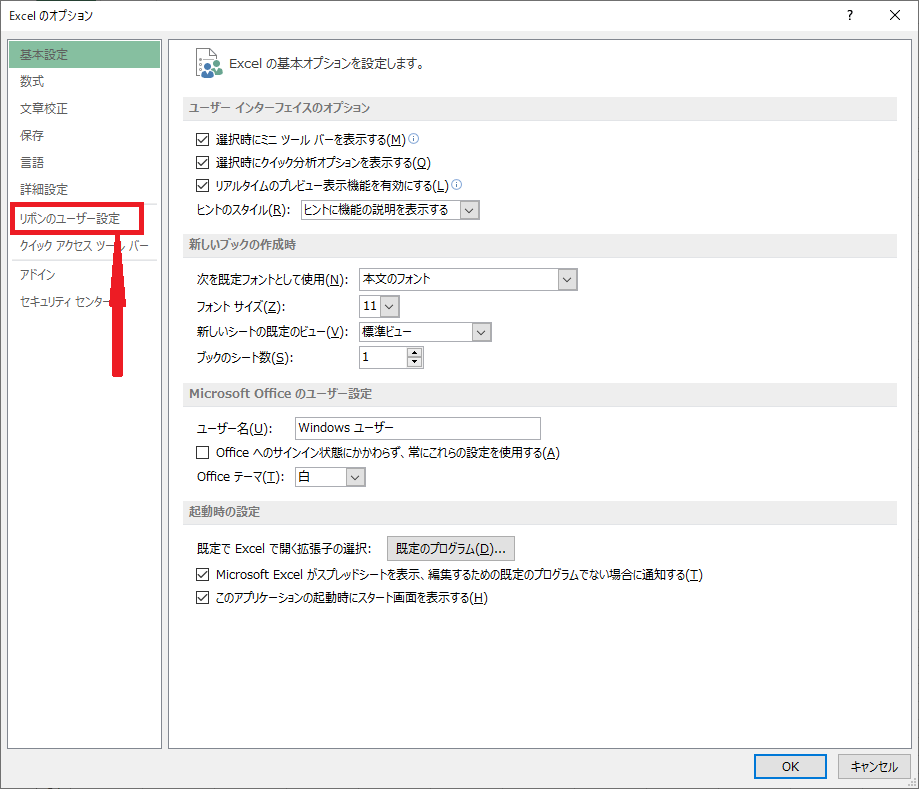Select 数式 category in sidebar
The image size is (919, 789).
[84, 81]
